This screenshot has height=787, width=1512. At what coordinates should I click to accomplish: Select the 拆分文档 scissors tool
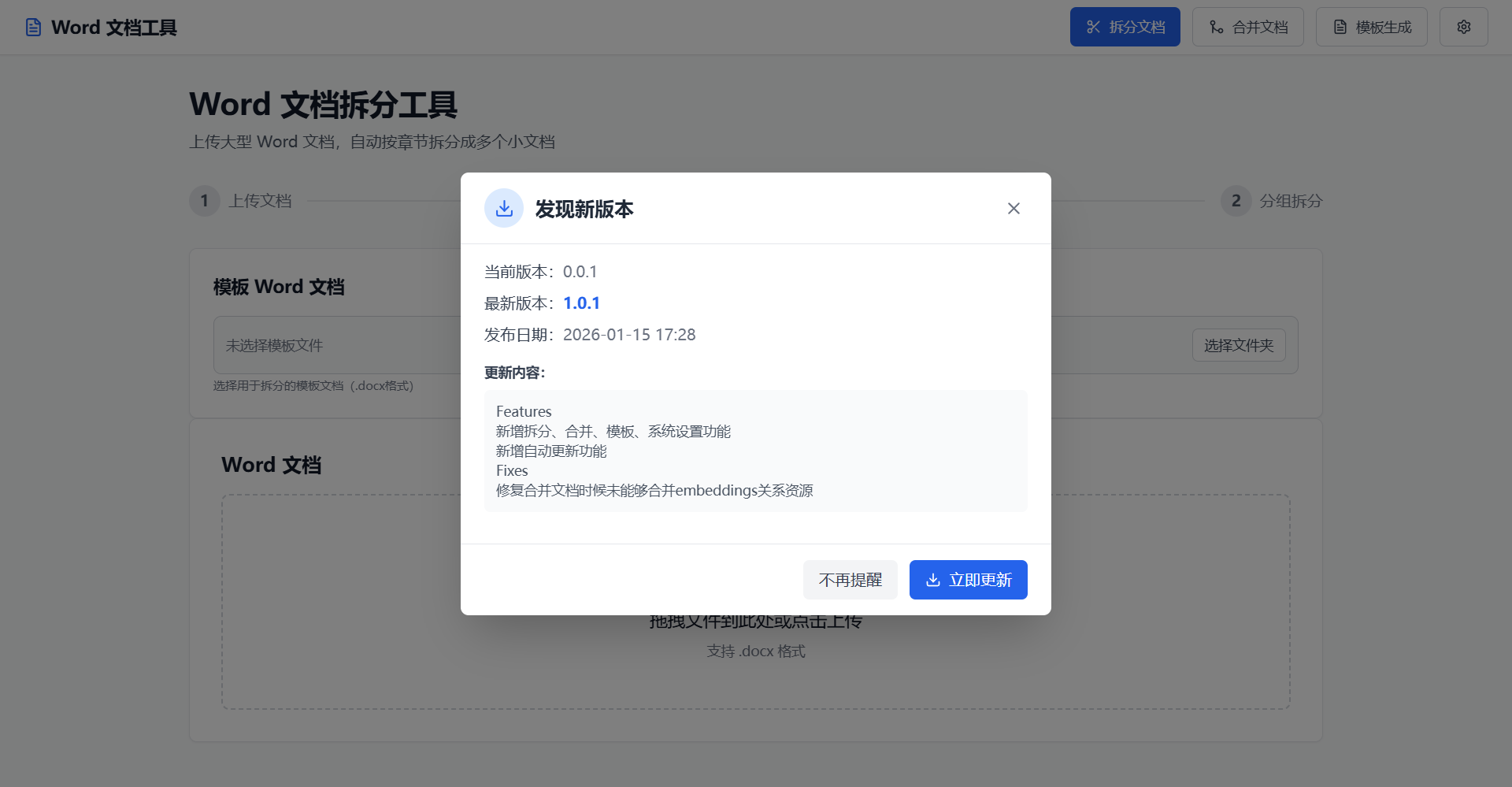coord(1125,26)
